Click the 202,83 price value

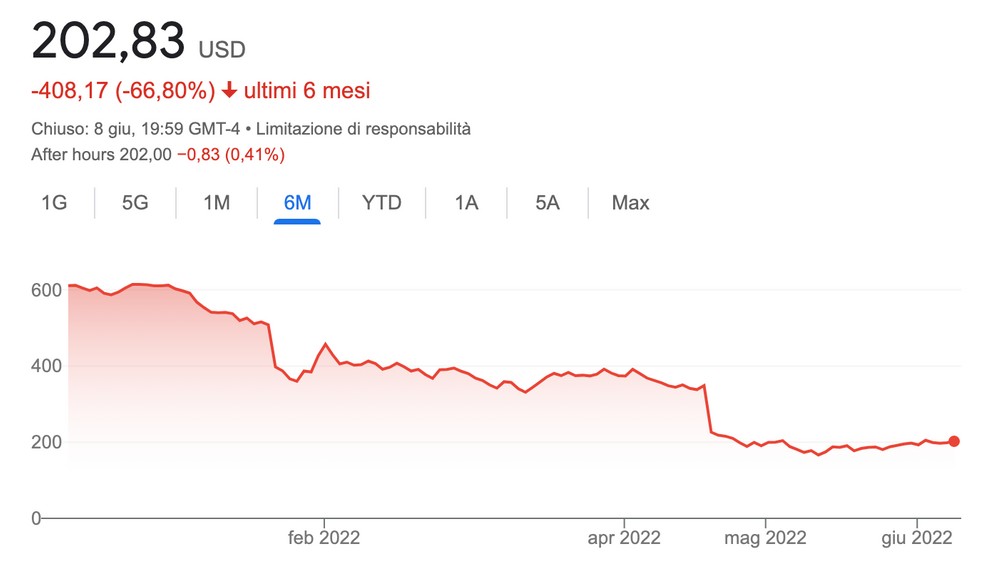pos(109,42)
